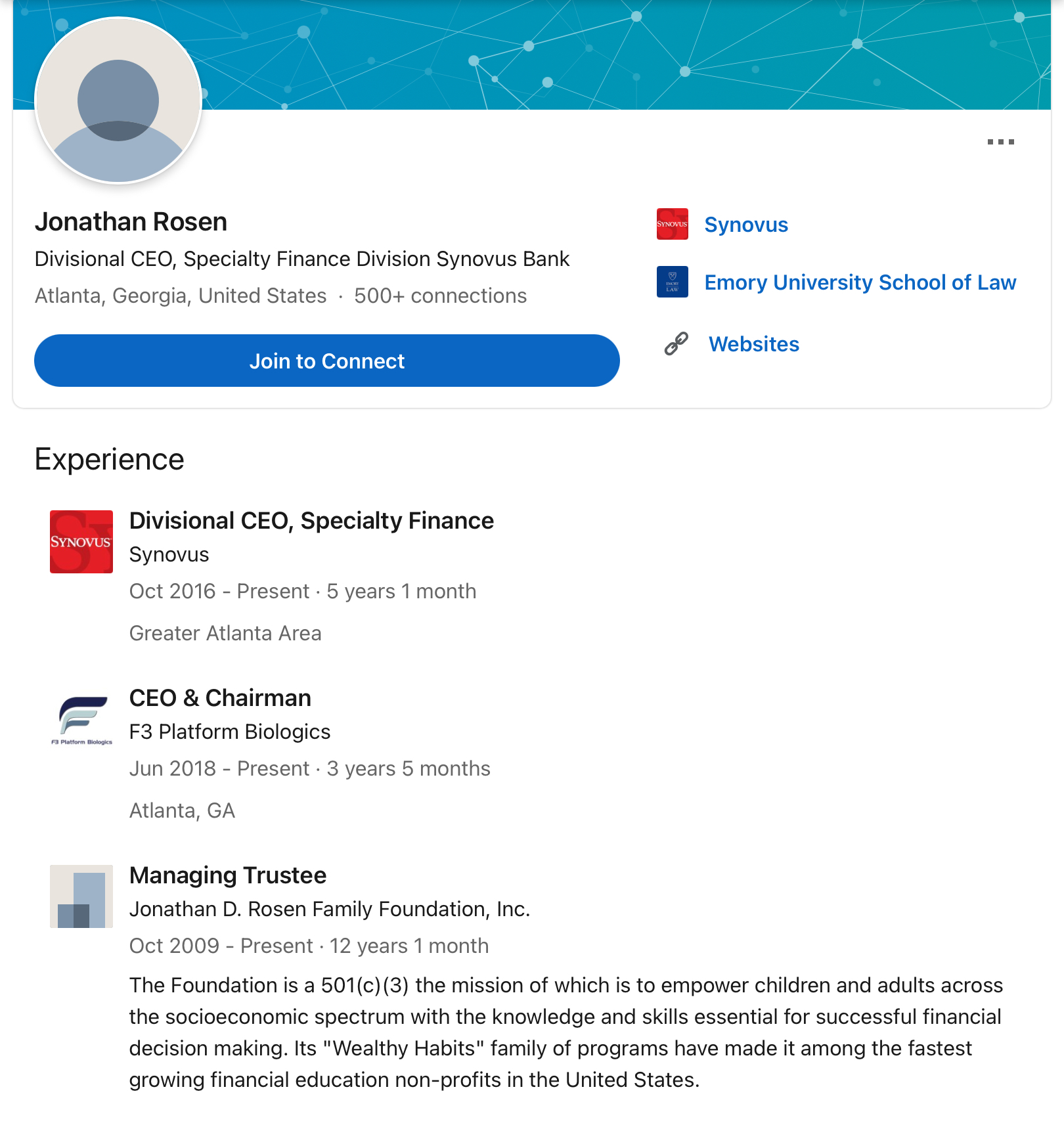1064x1125 pixels.
Task: Open Emory University School of Law link
Action: pyautogui.click(x=860, y=282)
